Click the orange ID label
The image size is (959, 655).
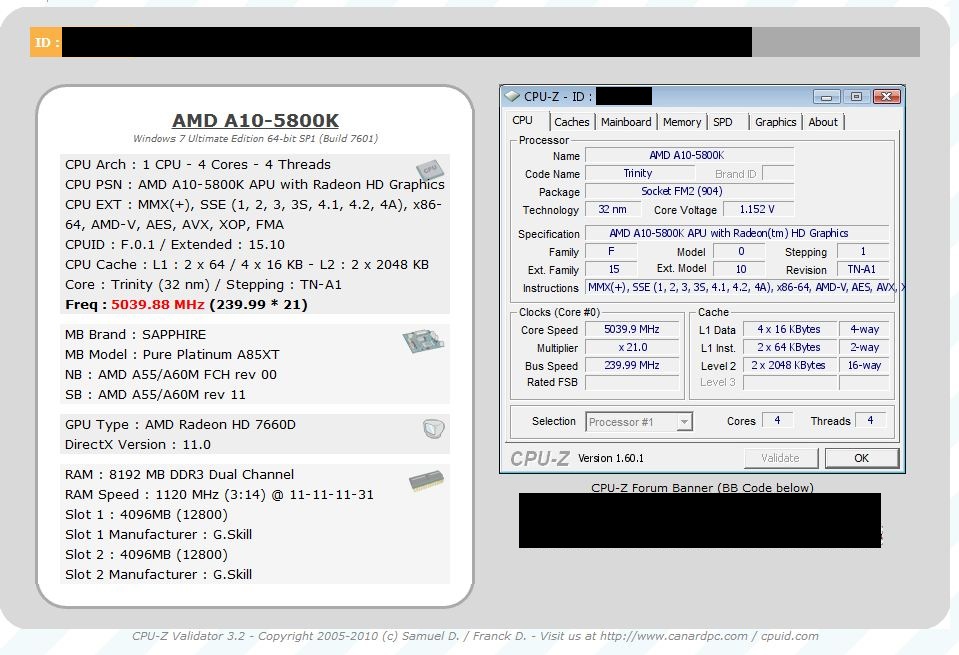tap(46, 42)
